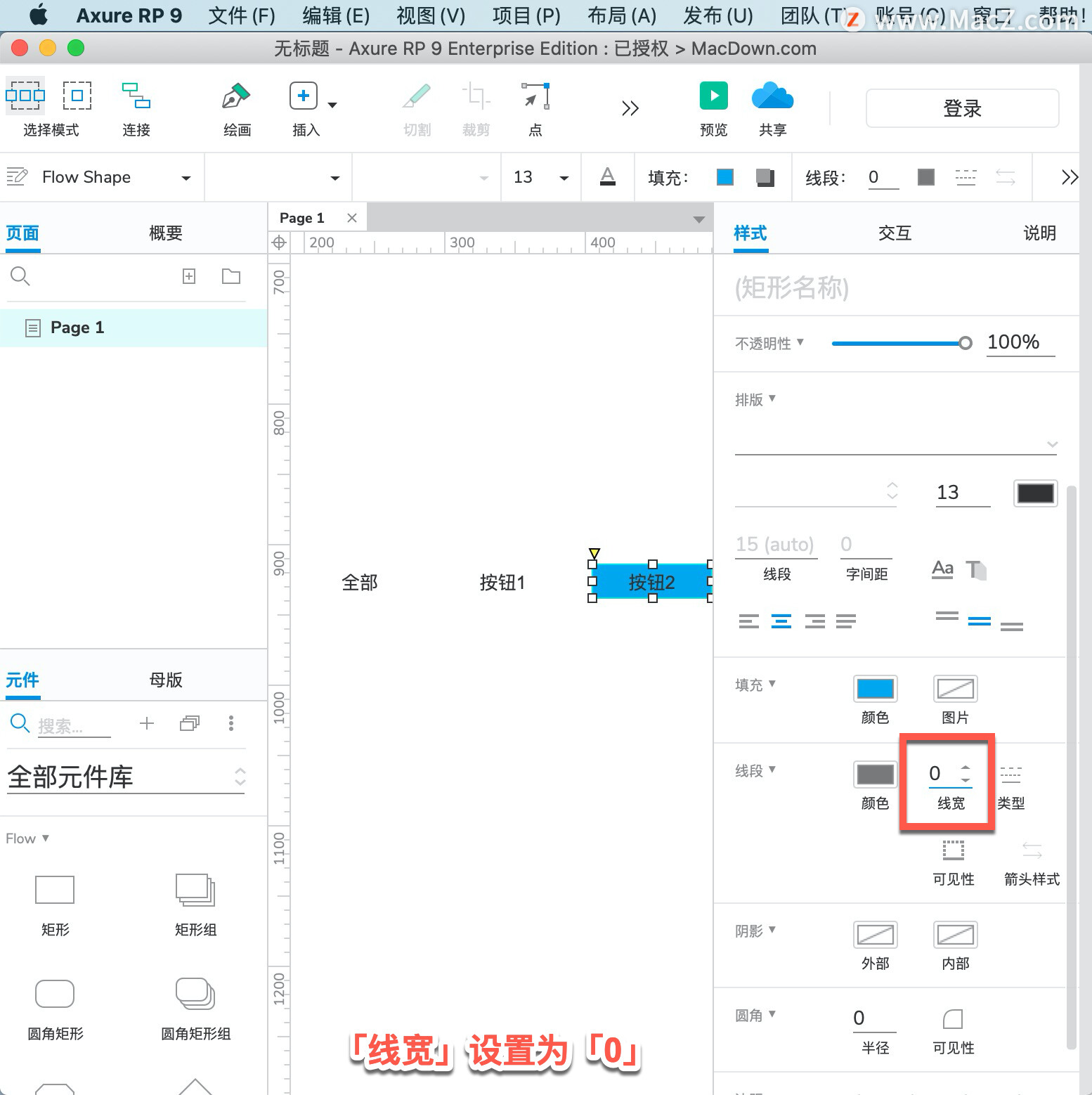Select the 按钮1 widget on canvas
The image size is (1092, 1095).
click(502, 582)
